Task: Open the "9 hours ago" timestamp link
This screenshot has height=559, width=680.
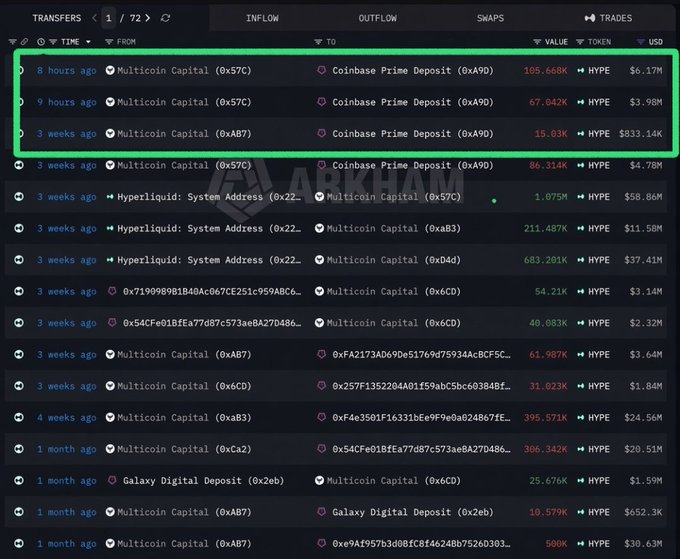Action: point(66,102)
